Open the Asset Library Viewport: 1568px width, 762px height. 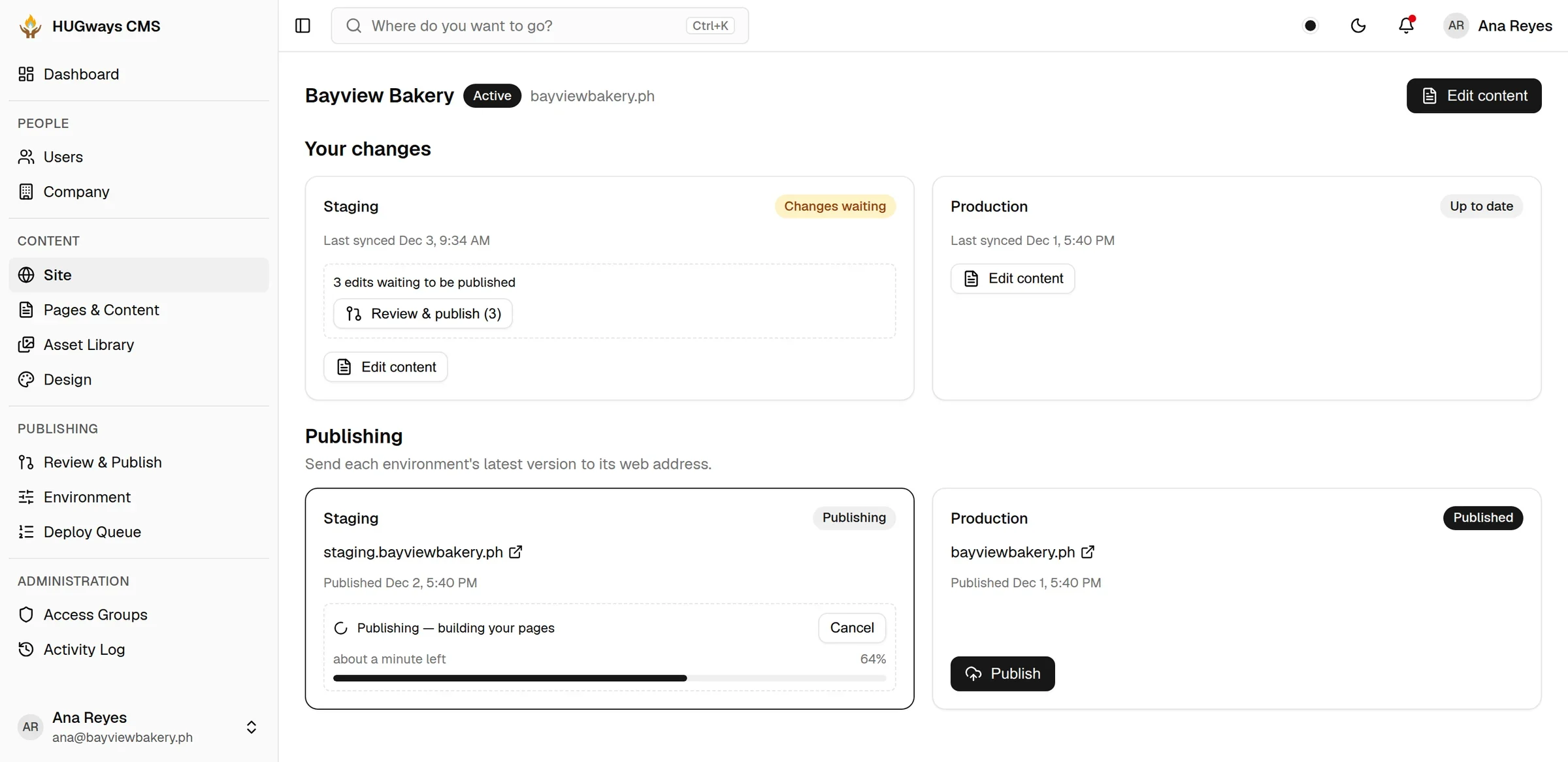point(139,344)
